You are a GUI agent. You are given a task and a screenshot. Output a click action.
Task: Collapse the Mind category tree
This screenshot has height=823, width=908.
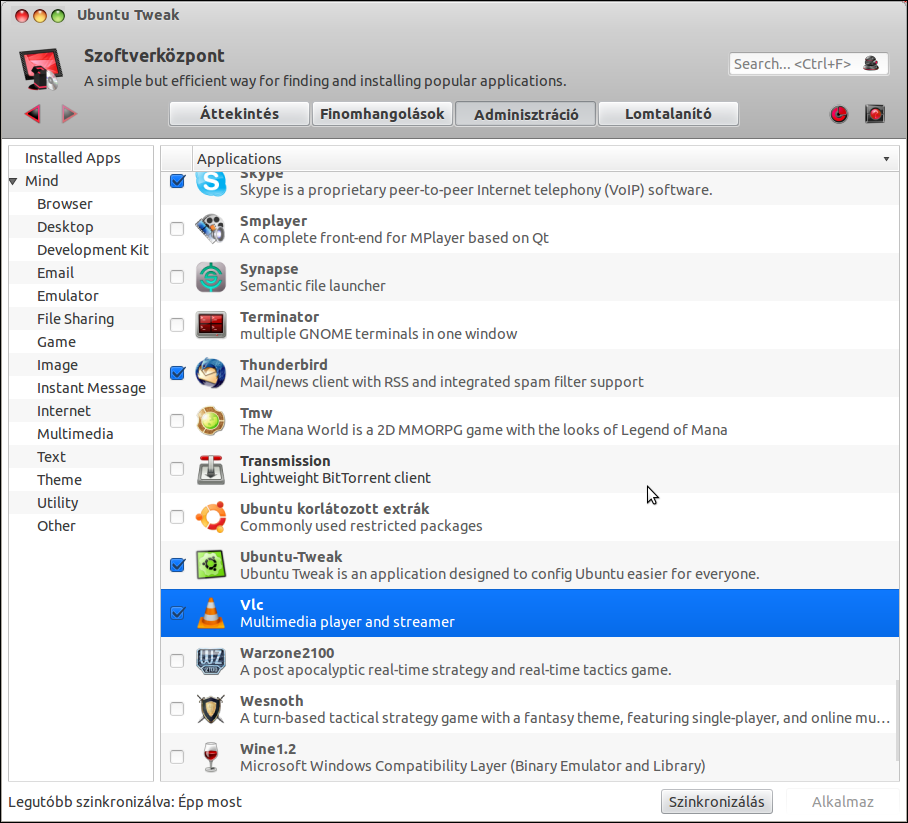click(13, 181)
